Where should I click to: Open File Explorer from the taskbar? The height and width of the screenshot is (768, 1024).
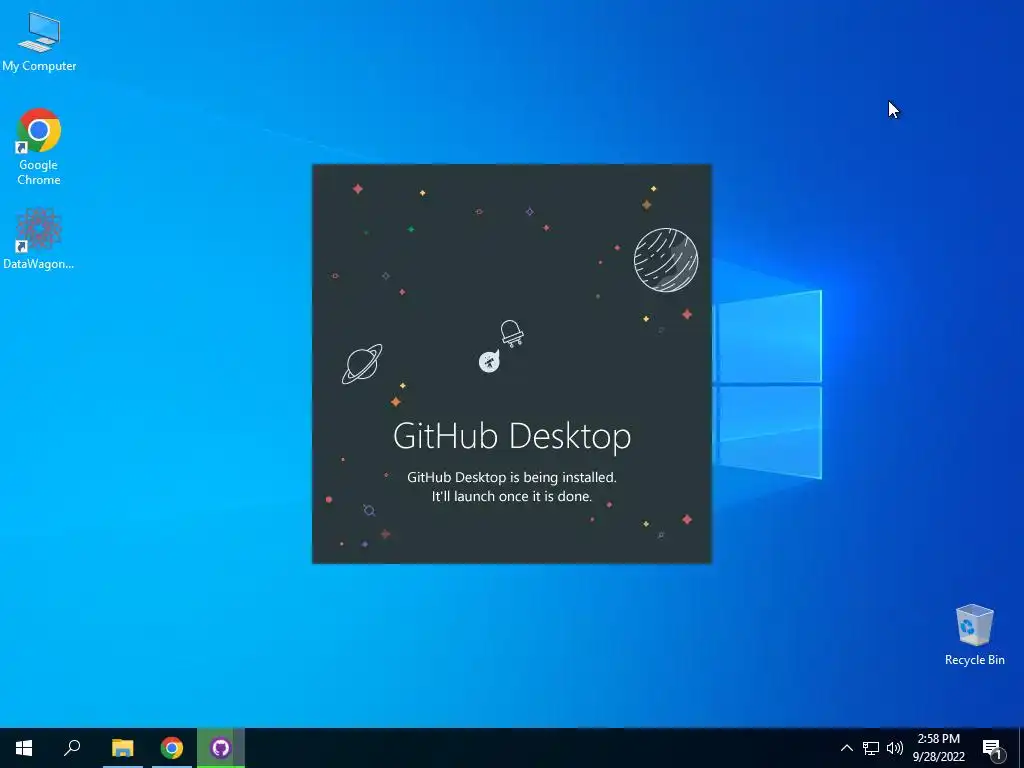[122, 748]
